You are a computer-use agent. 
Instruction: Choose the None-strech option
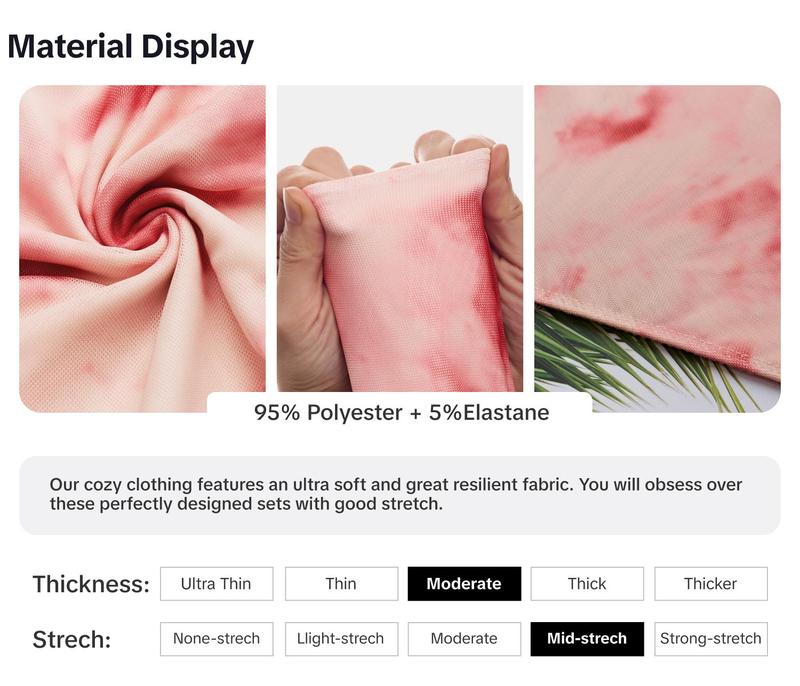(x=216, y=639)
